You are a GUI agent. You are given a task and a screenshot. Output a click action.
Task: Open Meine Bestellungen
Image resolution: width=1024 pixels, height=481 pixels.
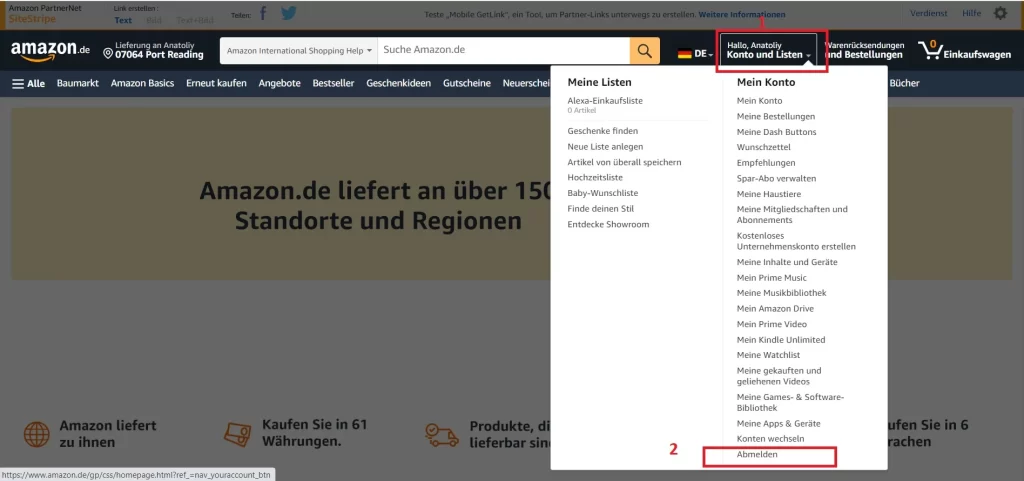click(x=776, y=116)
